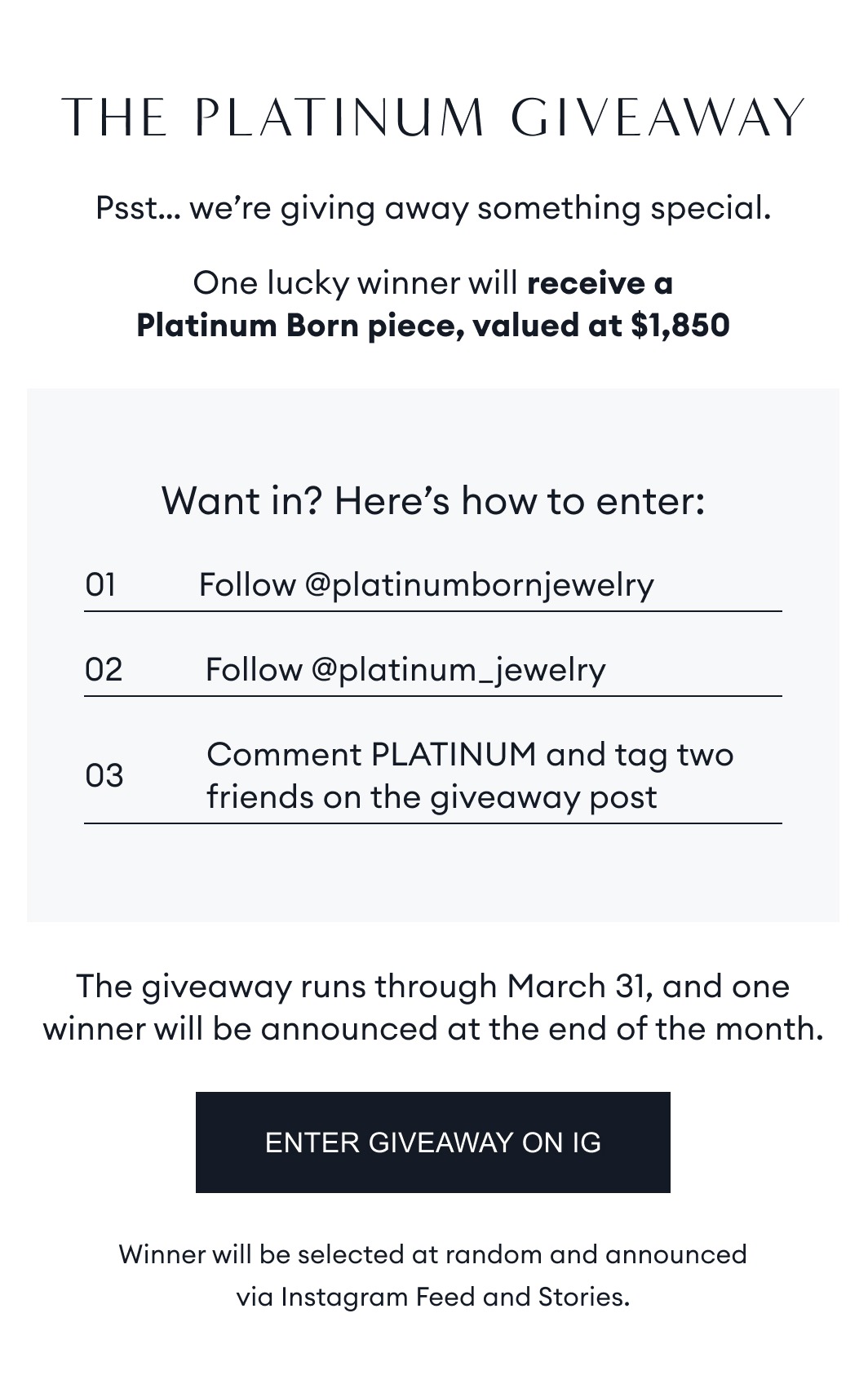Open the @platinum_jewelry handle in step 02
868x1393 pixels.
(x=458, y=670)
